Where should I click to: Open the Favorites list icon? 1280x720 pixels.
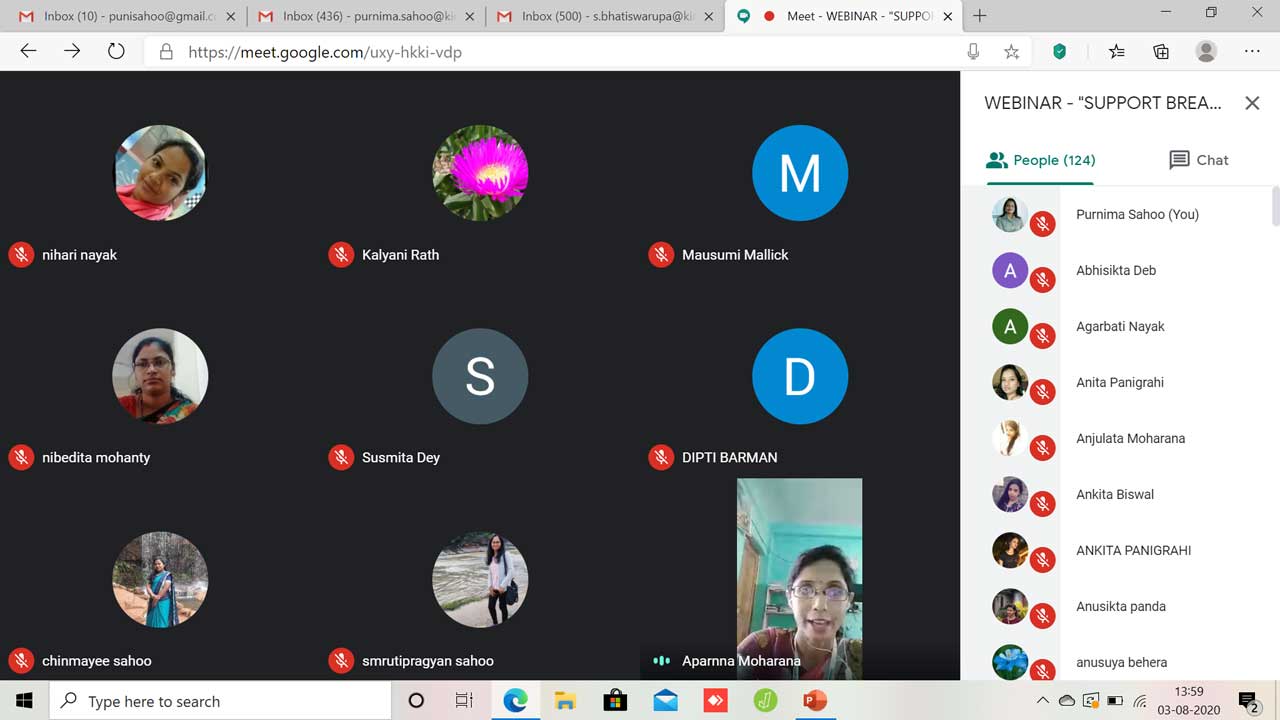click(x=1117, y=52)
